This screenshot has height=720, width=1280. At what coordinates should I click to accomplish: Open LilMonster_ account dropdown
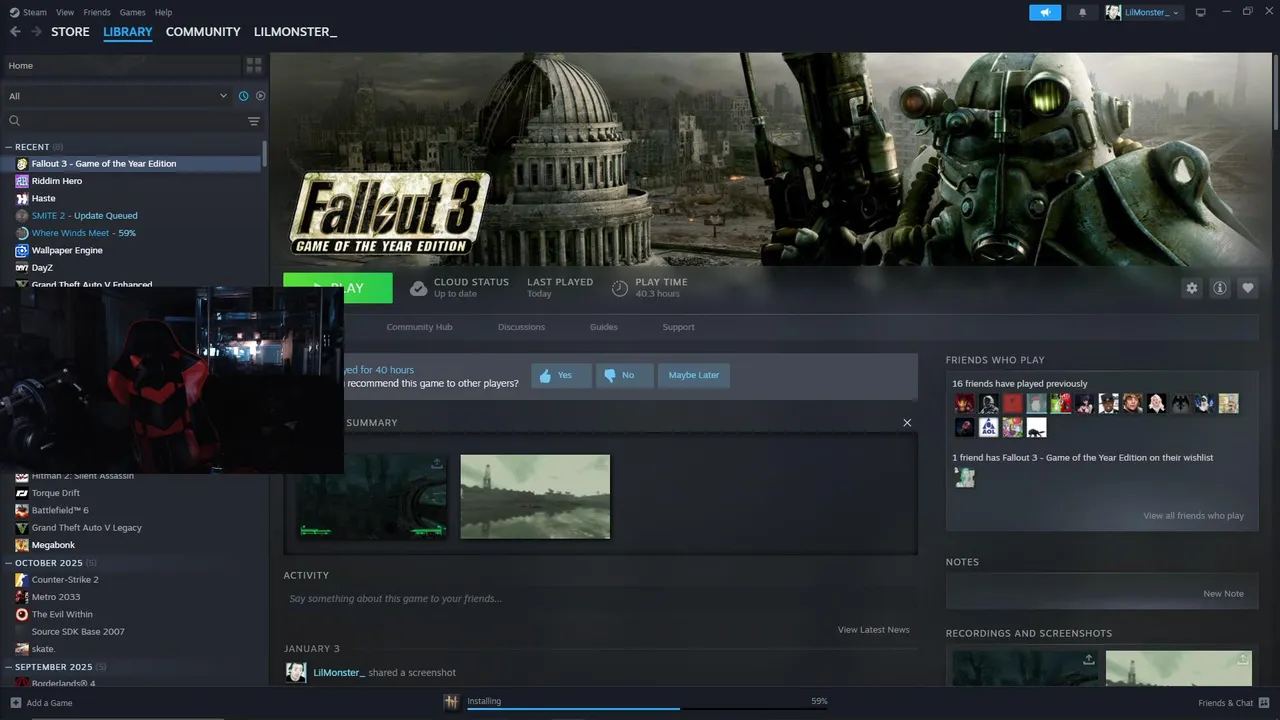tap(1143, 12)
